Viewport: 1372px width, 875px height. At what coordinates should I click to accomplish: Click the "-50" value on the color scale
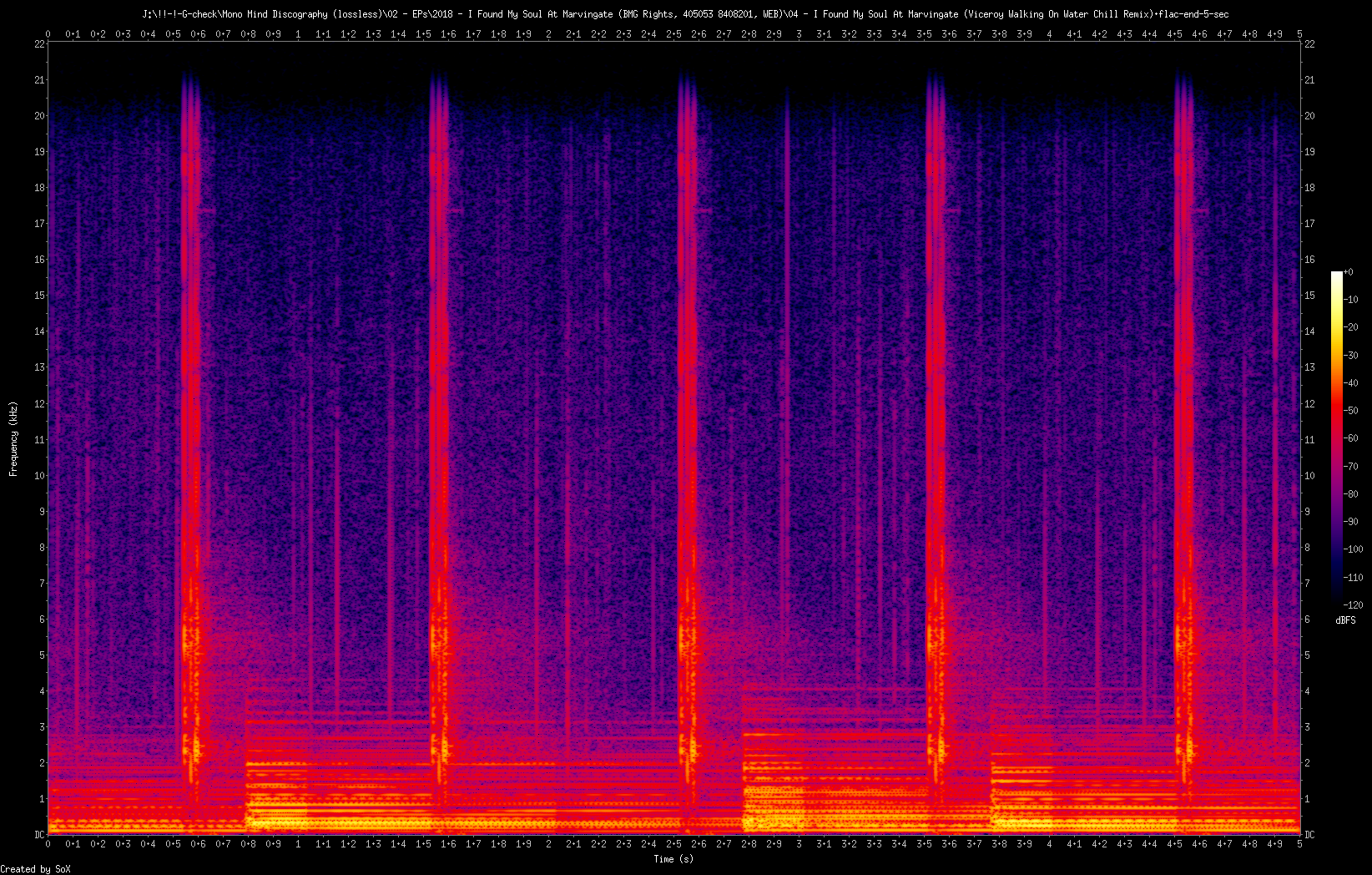coord(1351,411)
